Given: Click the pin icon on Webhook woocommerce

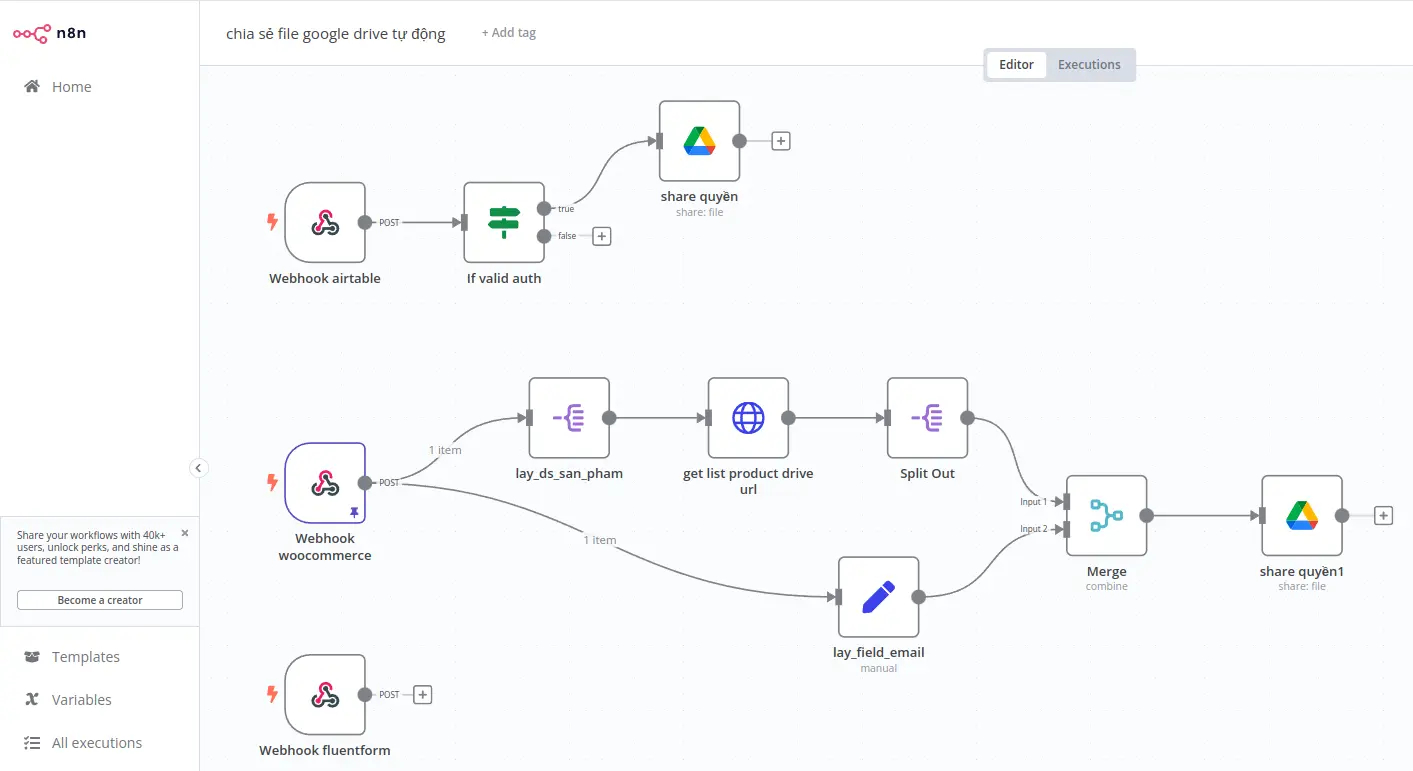Looking at the screenshot, I should tap(353, 511).
